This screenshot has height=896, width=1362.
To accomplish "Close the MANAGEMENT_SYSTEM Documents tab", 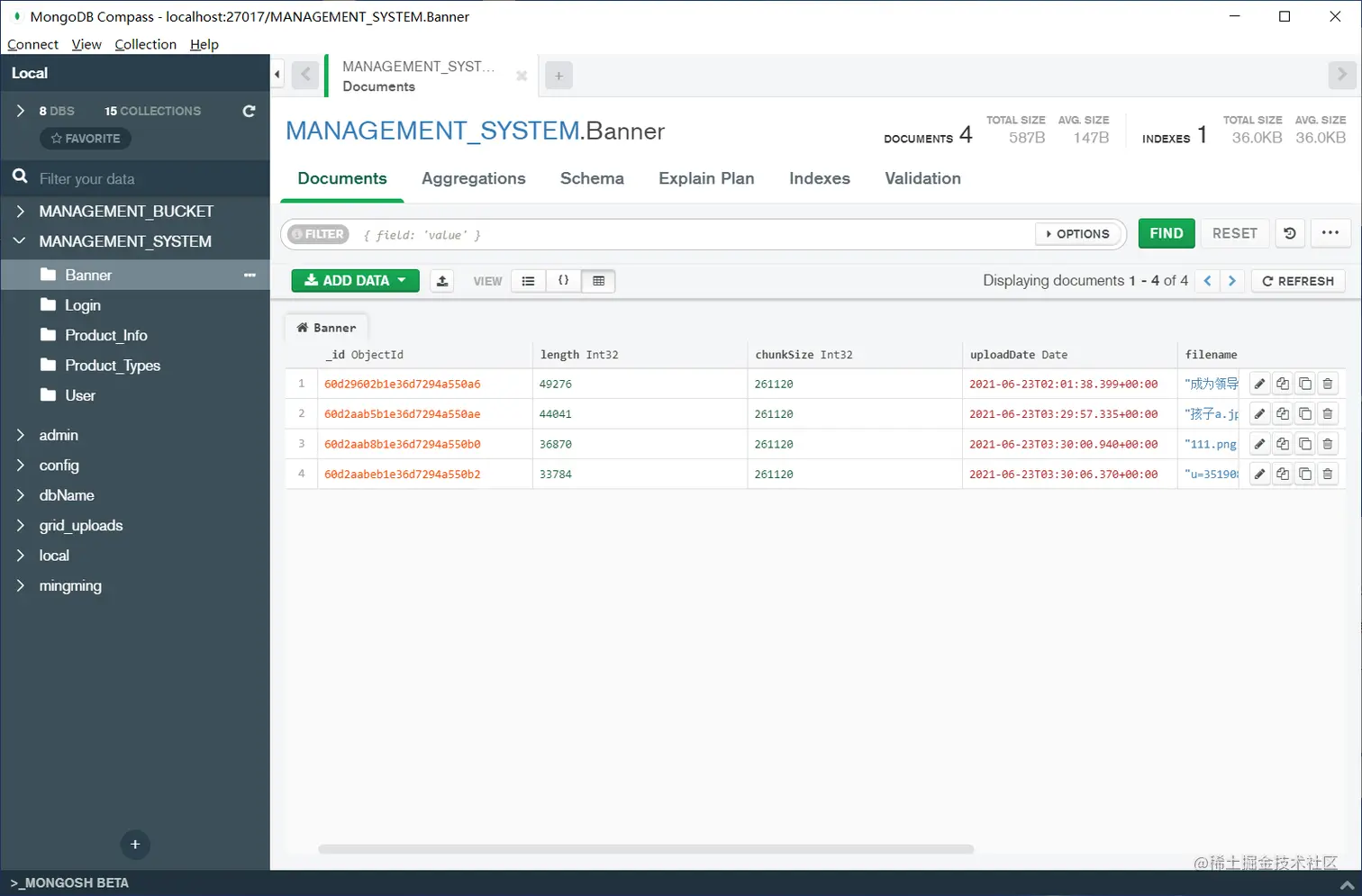I will pos(522,77).
